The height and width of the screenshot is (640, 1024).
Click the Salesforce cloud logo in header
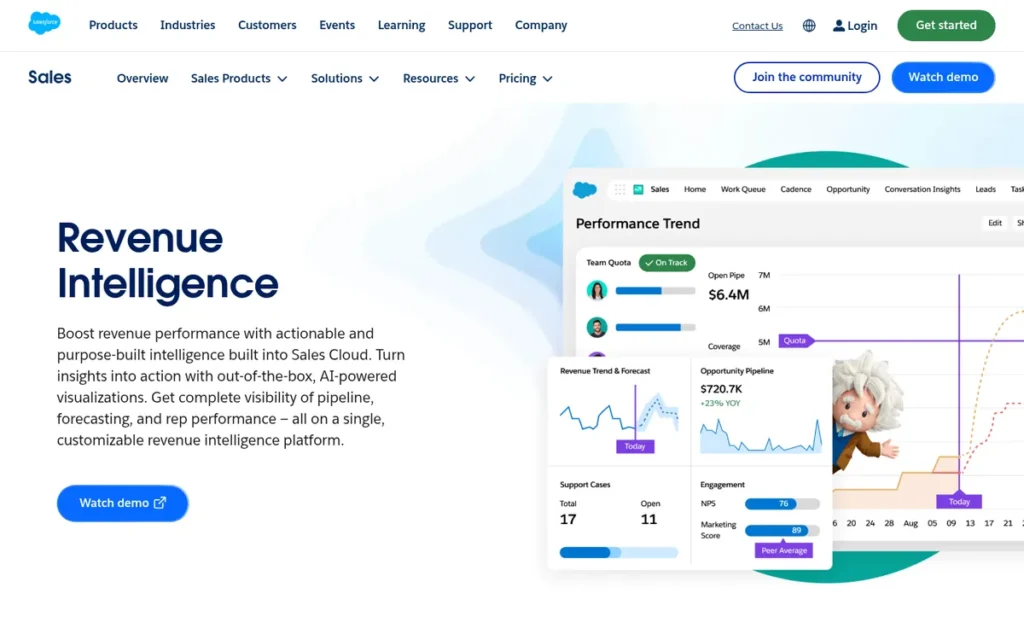pos(44,24)
